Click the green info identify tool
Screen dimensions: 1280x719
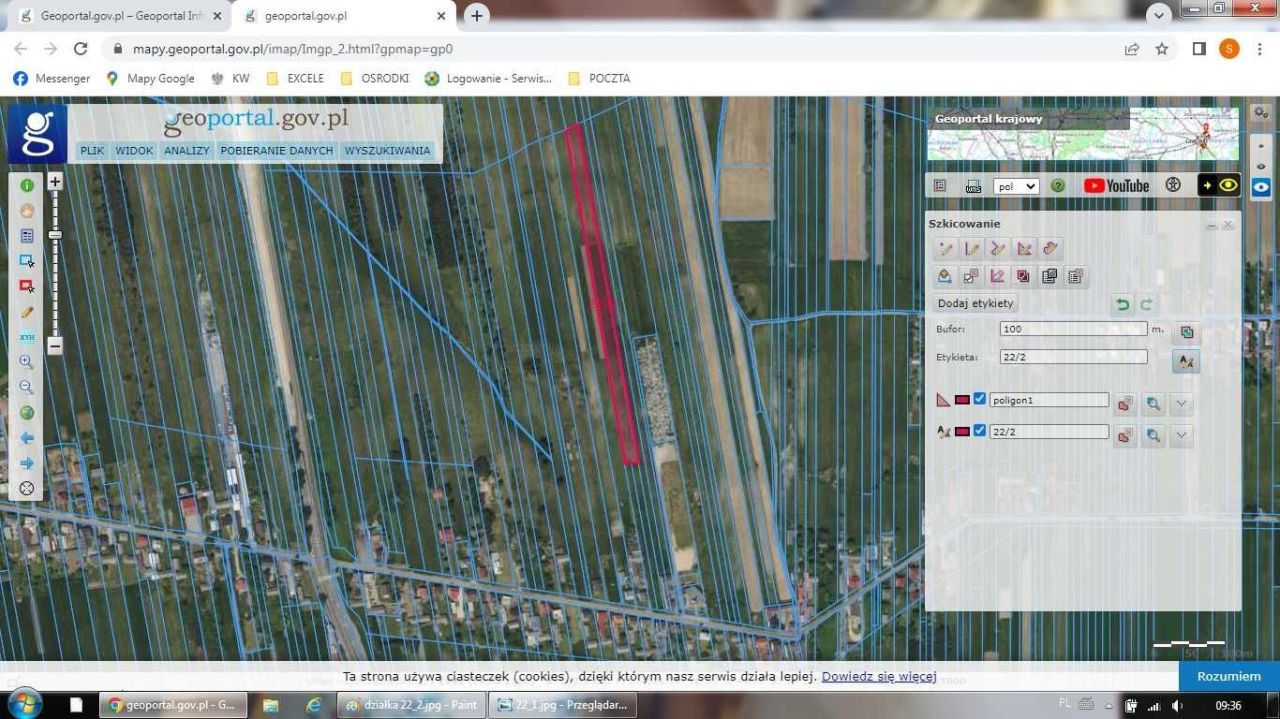(27, 185)
